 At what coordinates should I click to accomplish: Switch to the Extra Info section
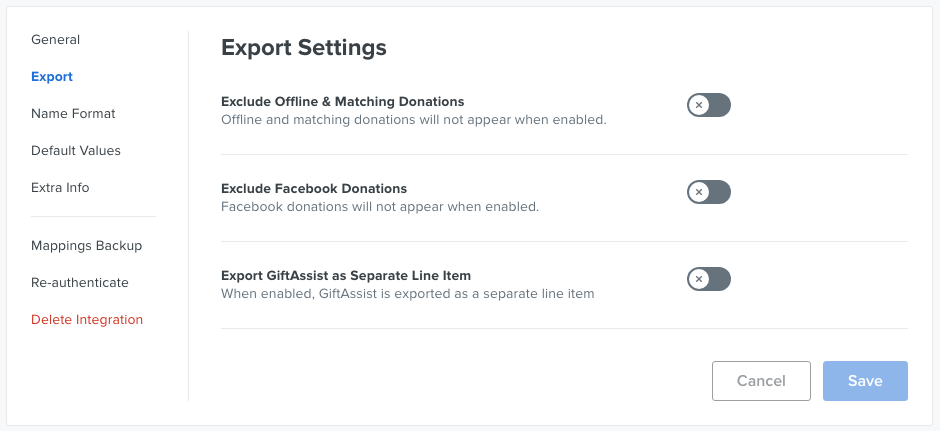pos(60,188)
